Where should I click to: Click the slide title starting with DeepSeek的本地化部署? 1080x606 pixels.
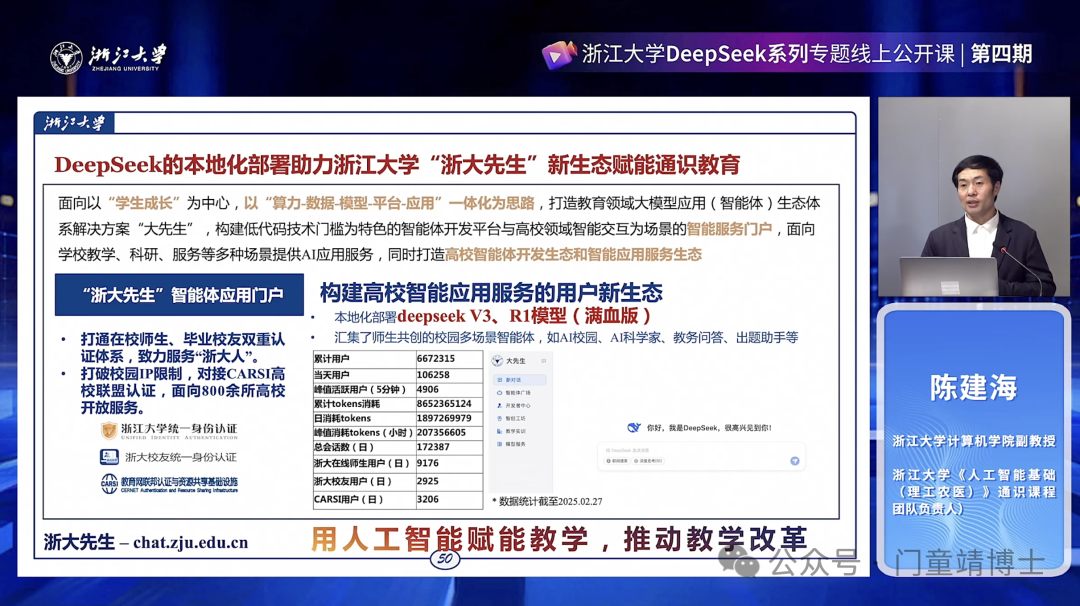tap(397, 165)
